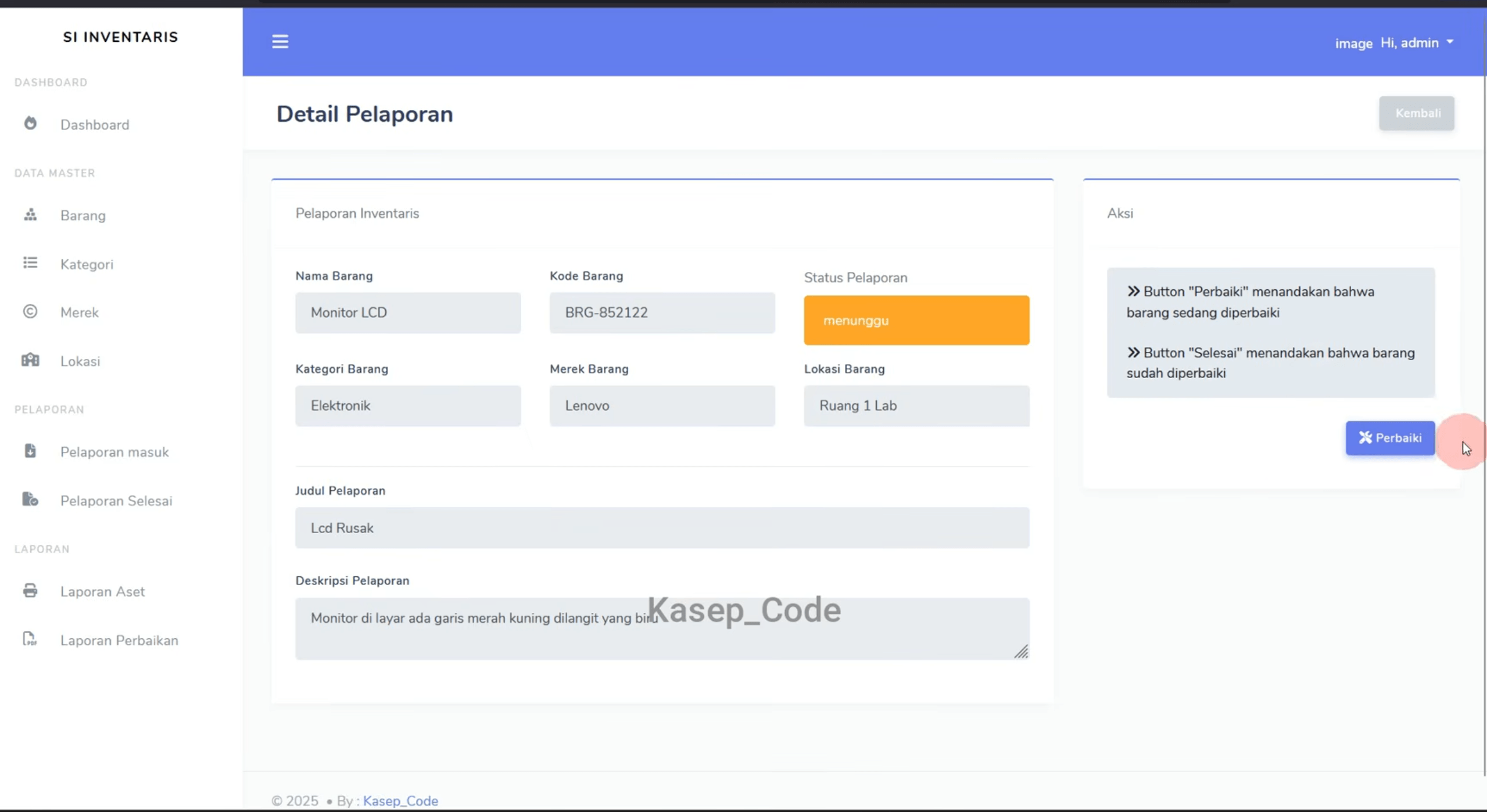Click the Lokasi building icon
The image size is (1487, 812).
click(30, 360)
